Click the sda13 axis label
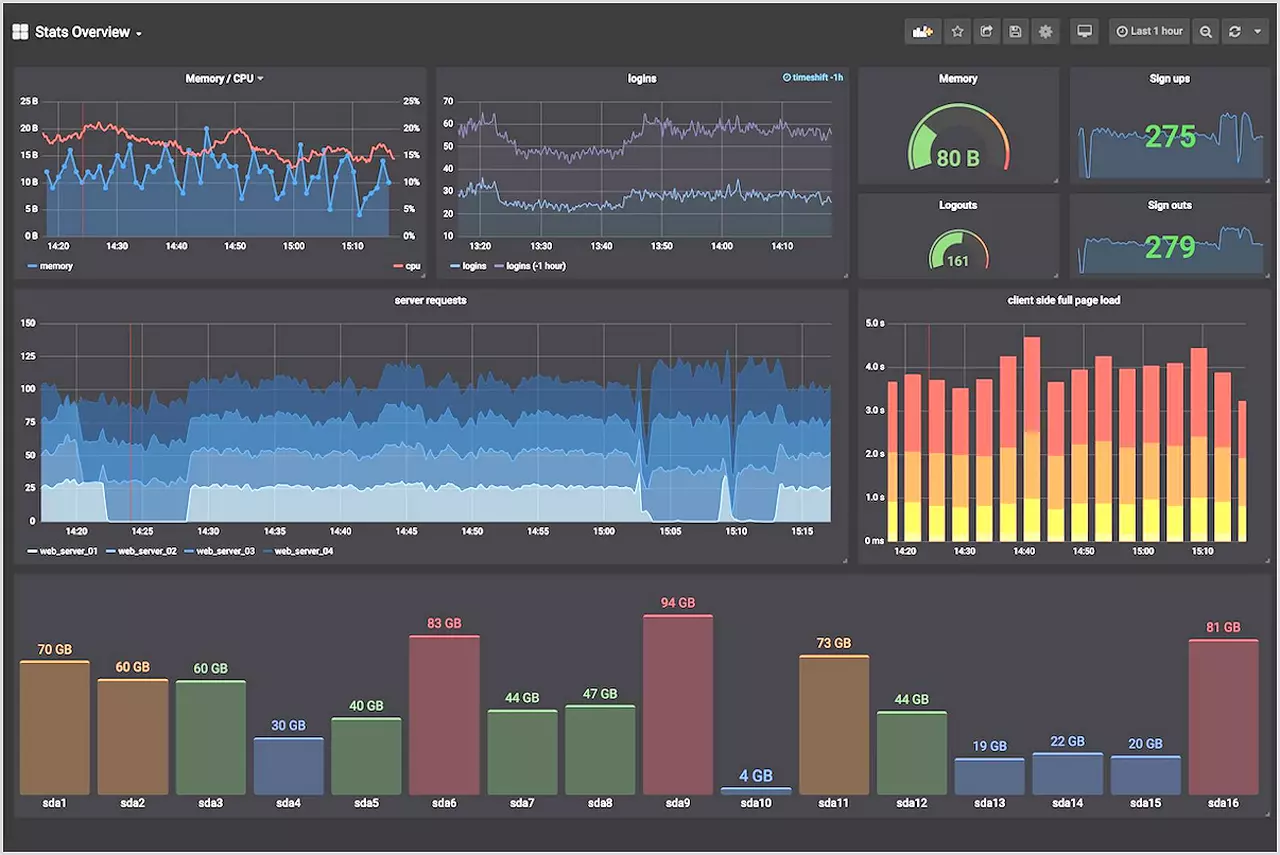The width and height of the screenshot is (1280, 855). pos(990,803)
